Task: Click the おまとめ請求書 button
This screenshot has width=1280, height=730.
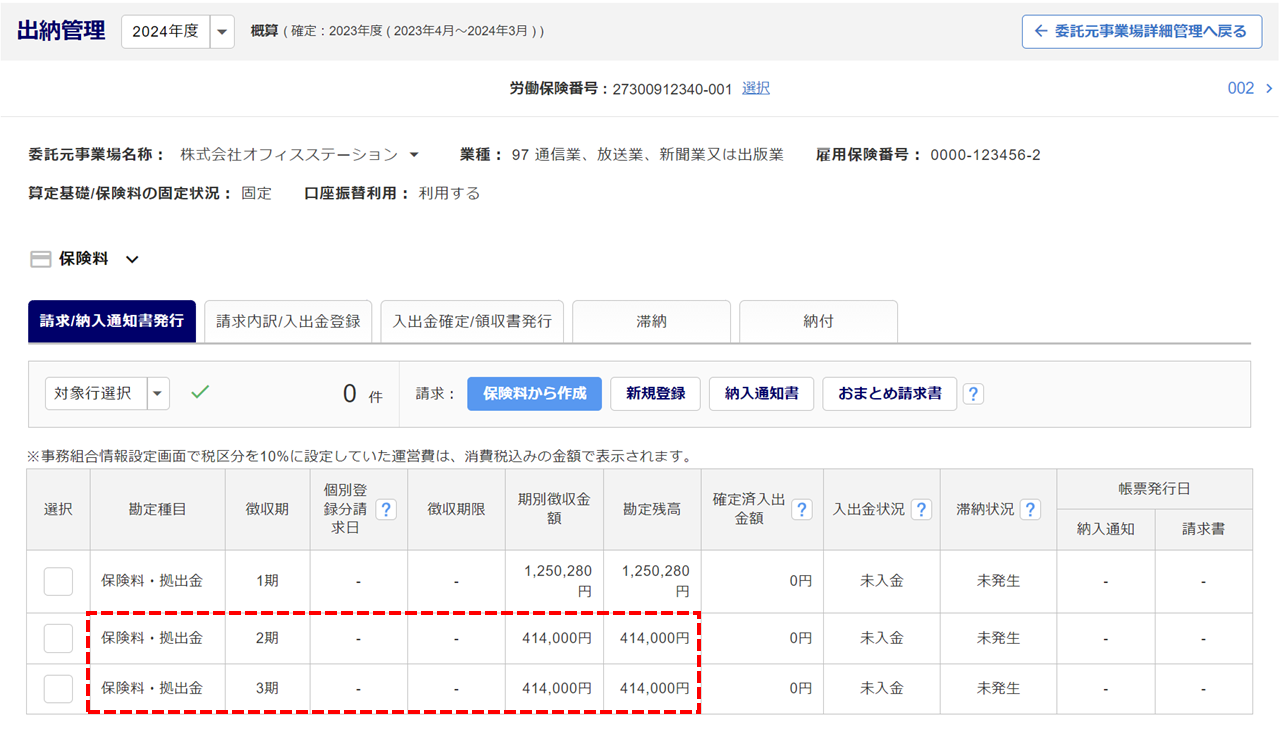Action: tap(889, 394)
